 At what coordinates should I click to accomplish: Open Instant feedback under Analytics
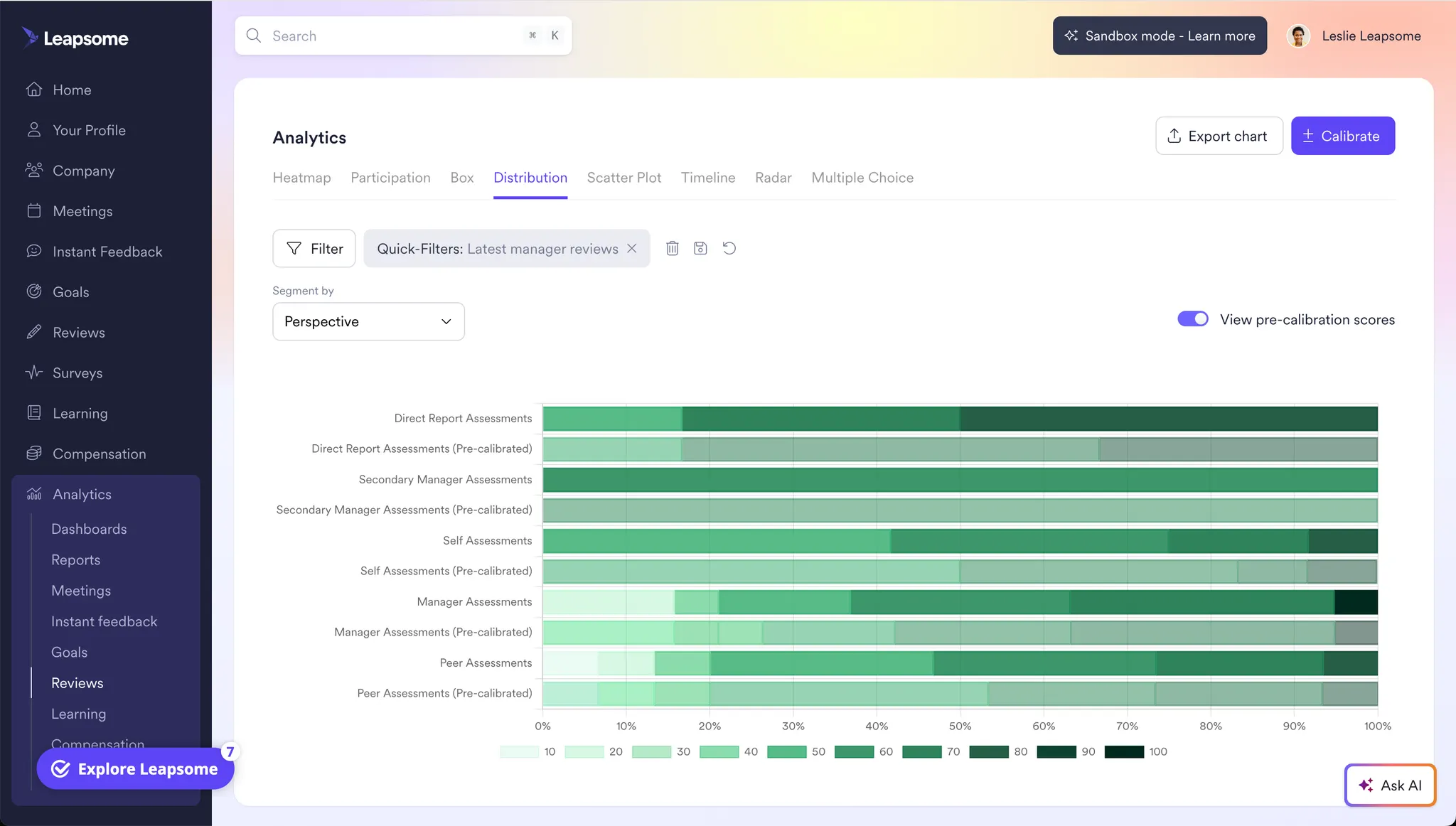105,621
